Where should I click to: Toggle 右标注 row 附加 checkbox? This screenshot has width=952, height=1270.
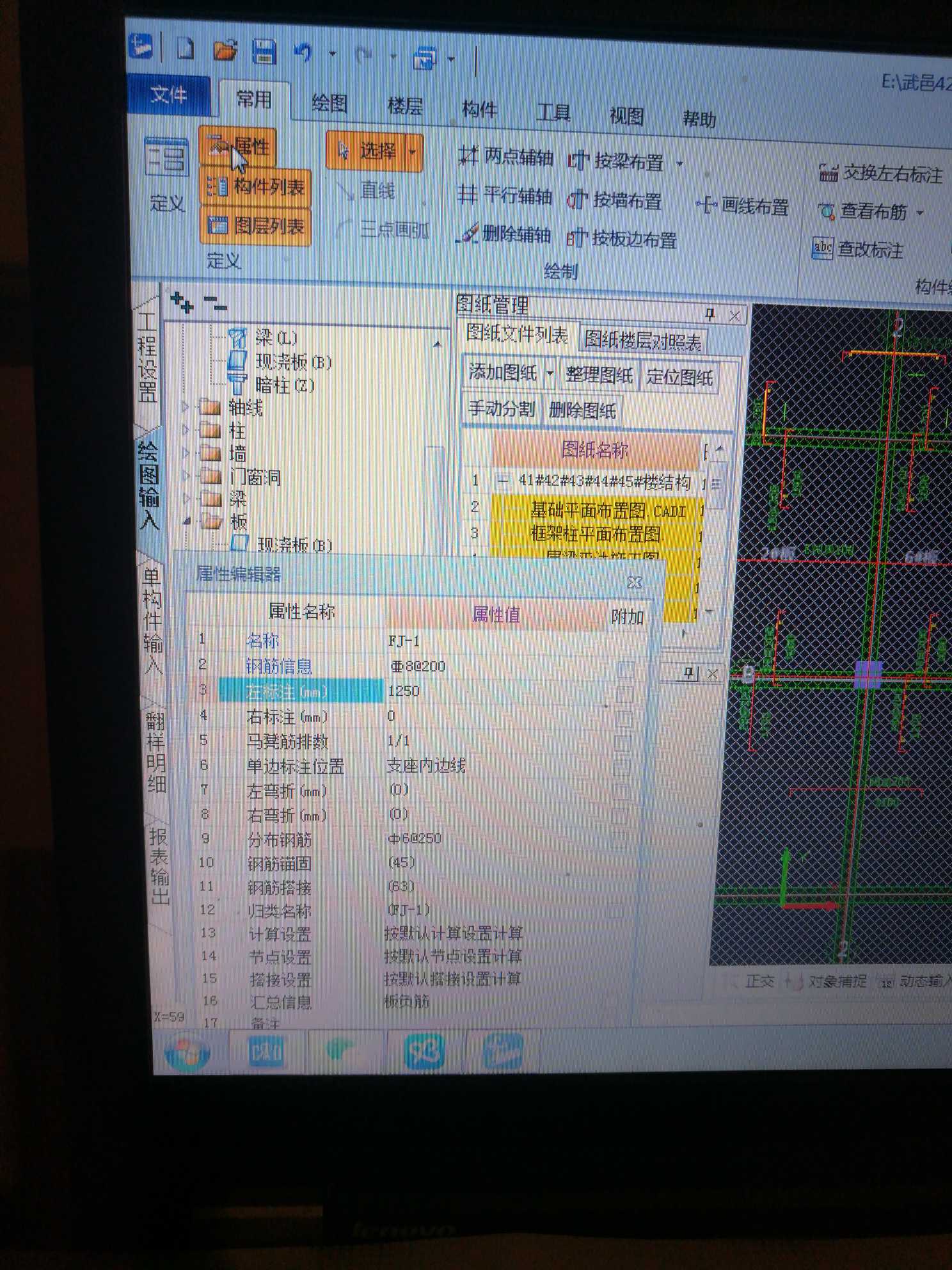tap(623, 719)
